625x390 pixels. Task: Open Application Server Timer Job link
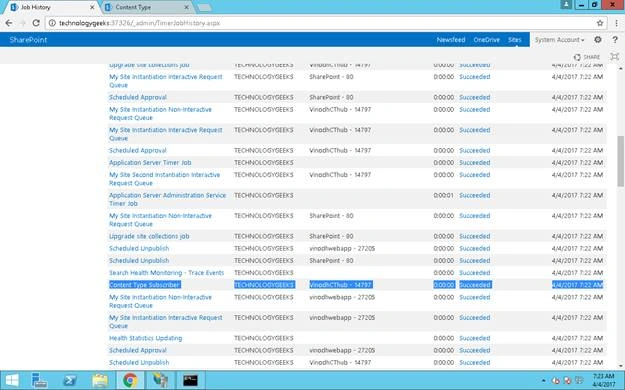(150, 163)
